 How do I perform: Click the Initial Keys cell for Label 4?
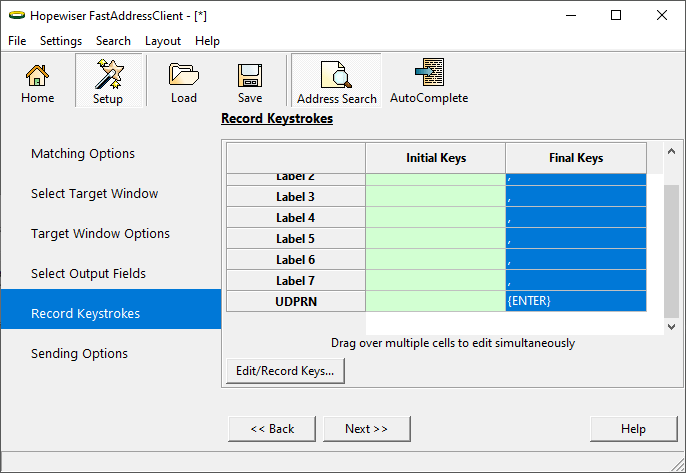point(436,217)
